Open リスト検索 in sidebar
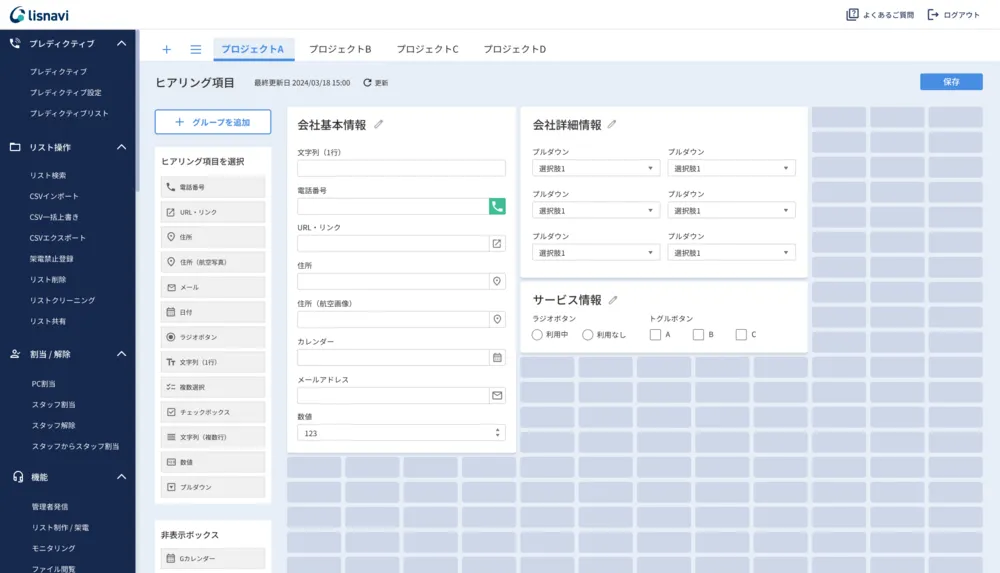 click(x=48, y=175)
